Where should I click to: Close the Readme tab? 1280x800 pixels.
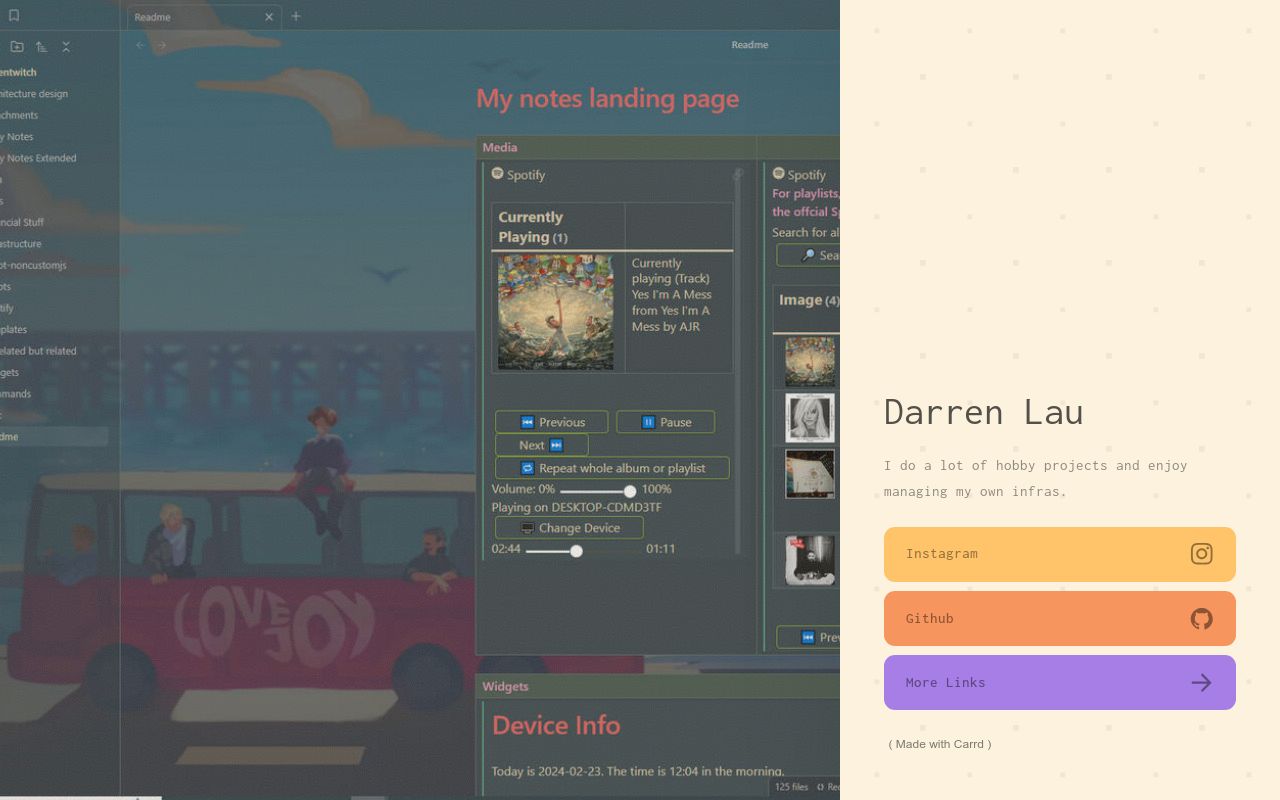tap(269, 17)
